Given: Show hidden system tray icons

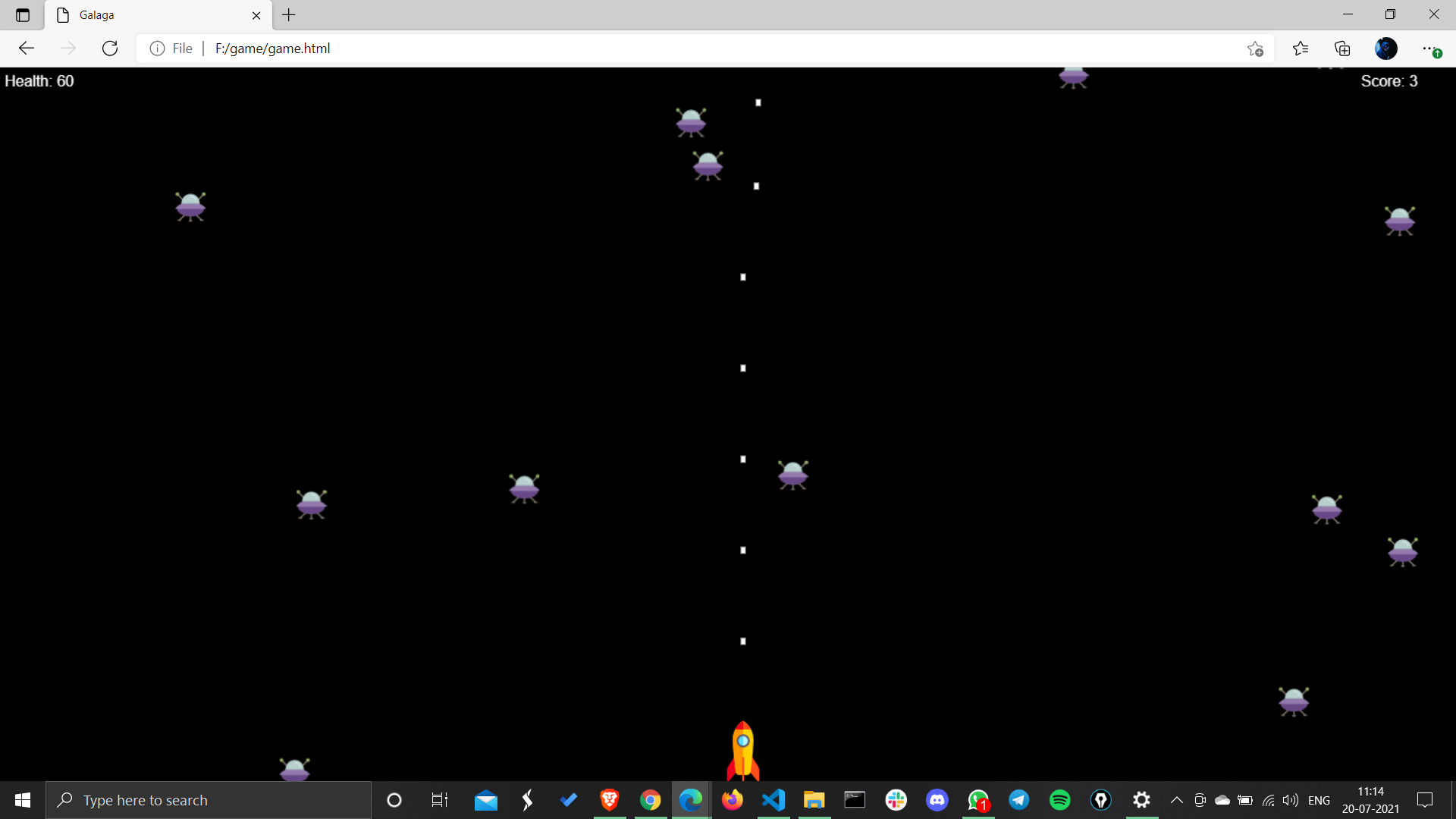Looking at the screenshot, I should 1176,800.
